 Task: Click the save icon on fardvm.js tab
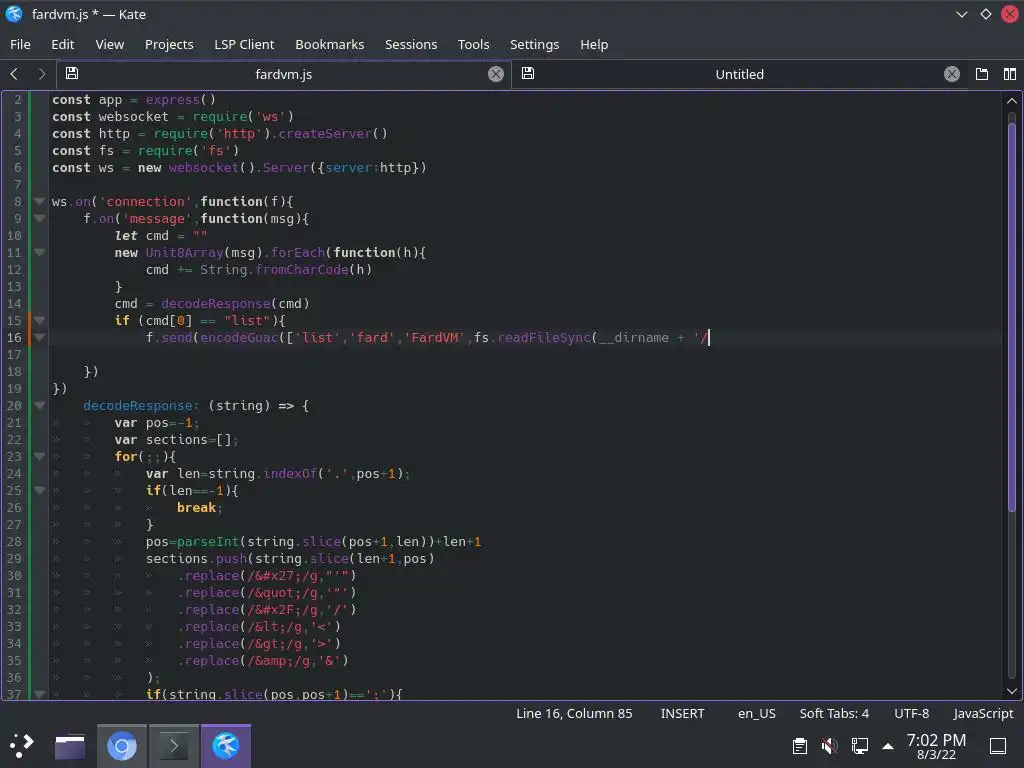click(72, 74)
